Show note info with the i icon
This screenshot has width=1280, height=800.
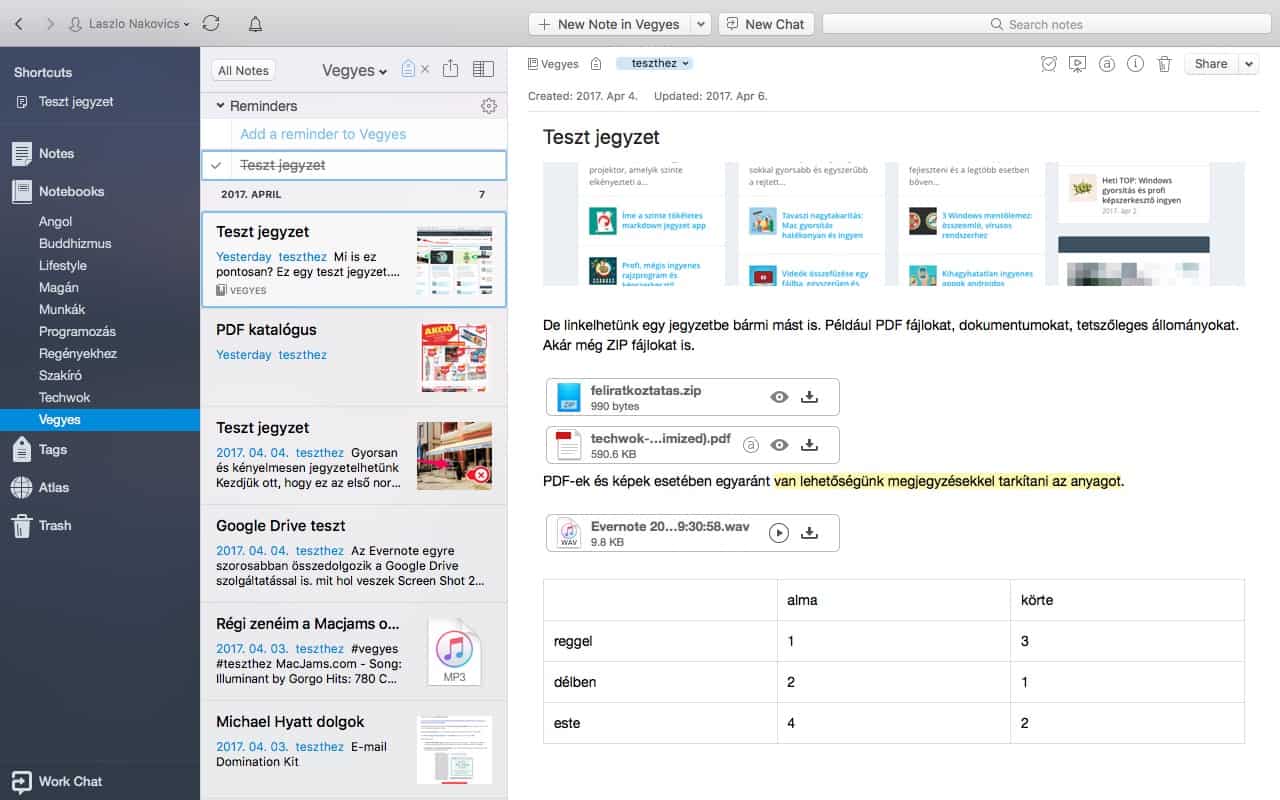click(1135, 64)
